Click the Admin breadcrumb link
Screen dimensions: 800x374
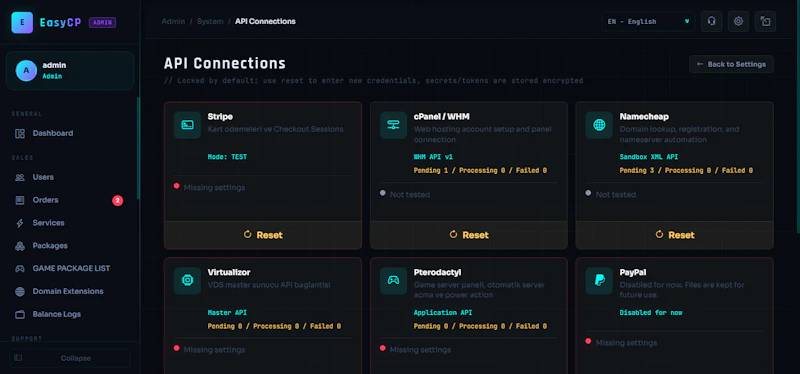173,21
